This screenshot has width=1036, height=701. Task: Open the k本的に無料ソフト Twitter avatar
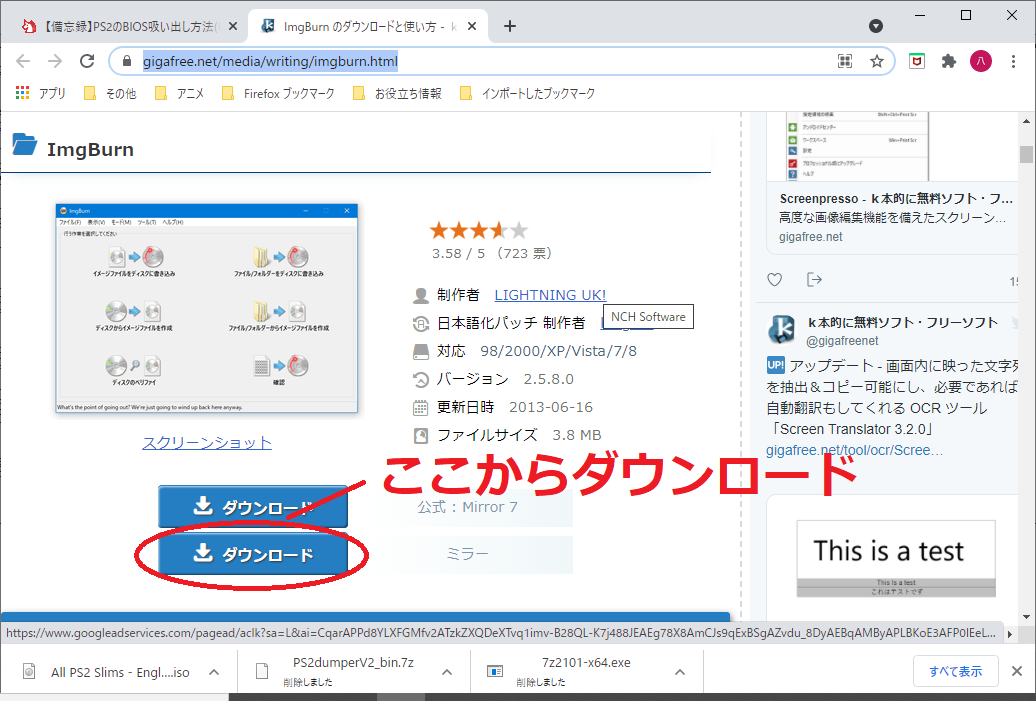click(782, 328)
